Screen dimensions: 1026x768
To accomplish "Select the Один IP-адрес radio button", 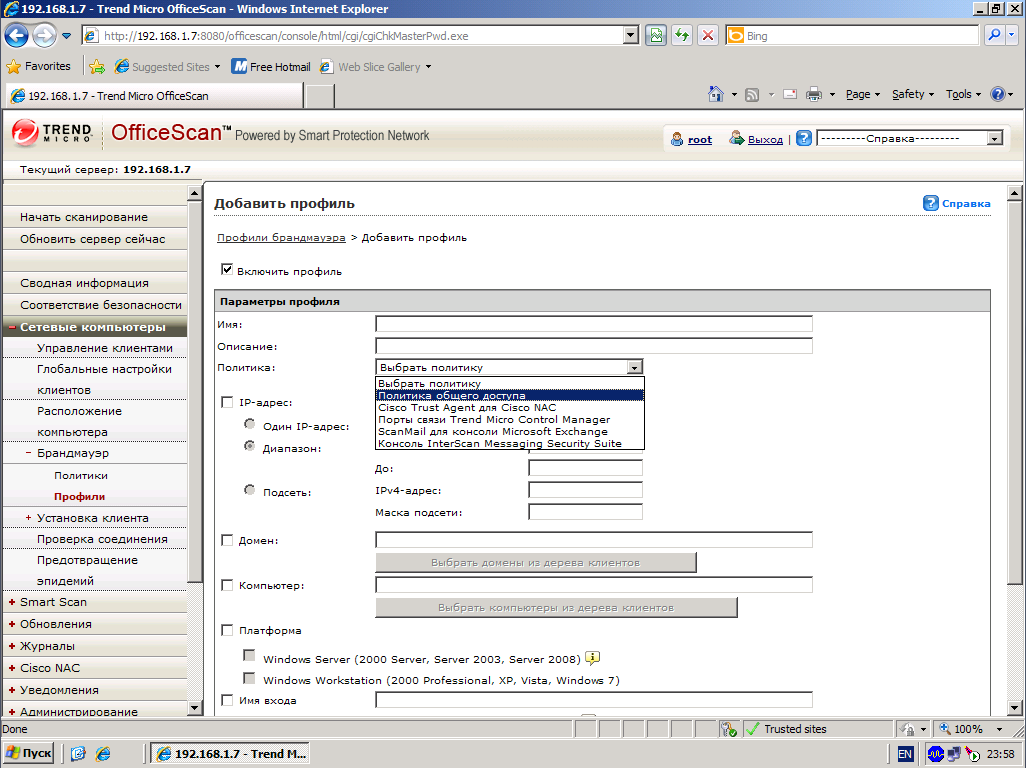I will coord(249,424).
